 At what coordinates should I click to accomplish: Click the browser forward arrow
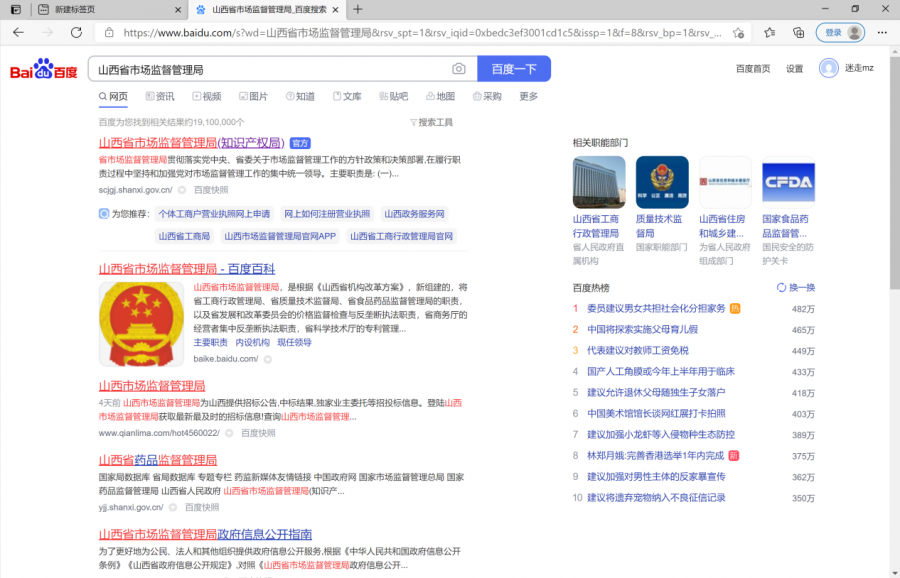(x=47, y=33)
